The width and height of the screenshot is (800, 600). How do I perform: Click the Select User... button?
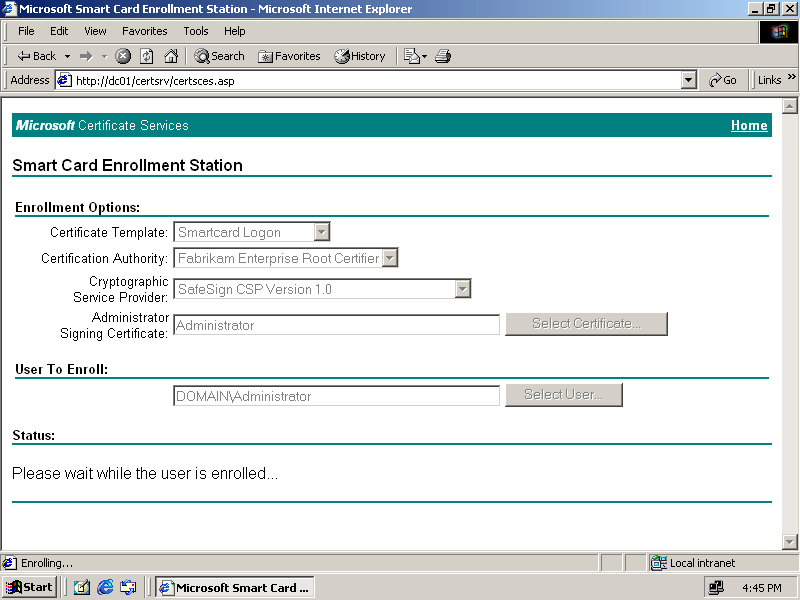[564, 394]
